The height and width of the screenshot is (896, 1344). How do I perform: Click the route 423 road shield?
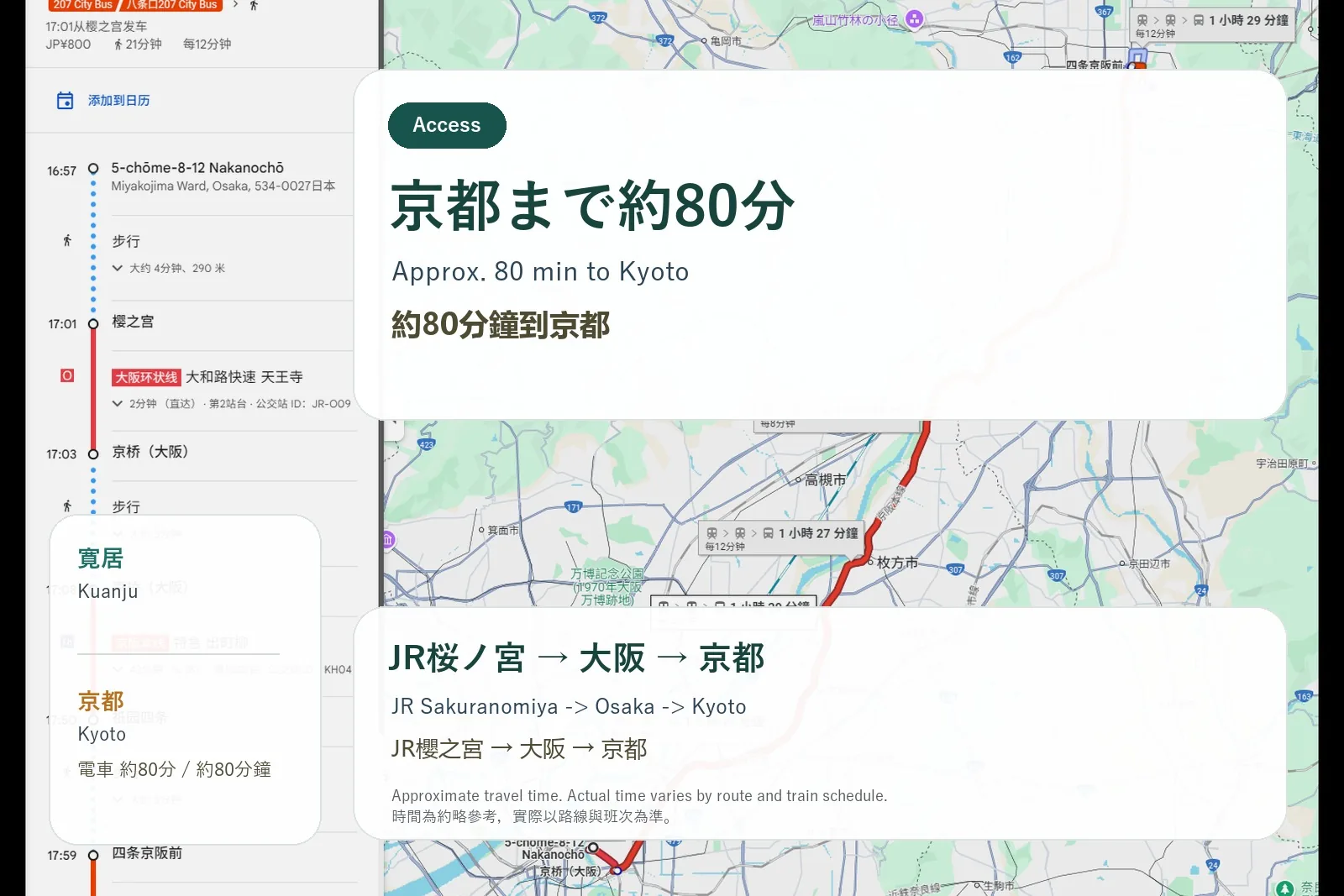(x=427, y=444)
